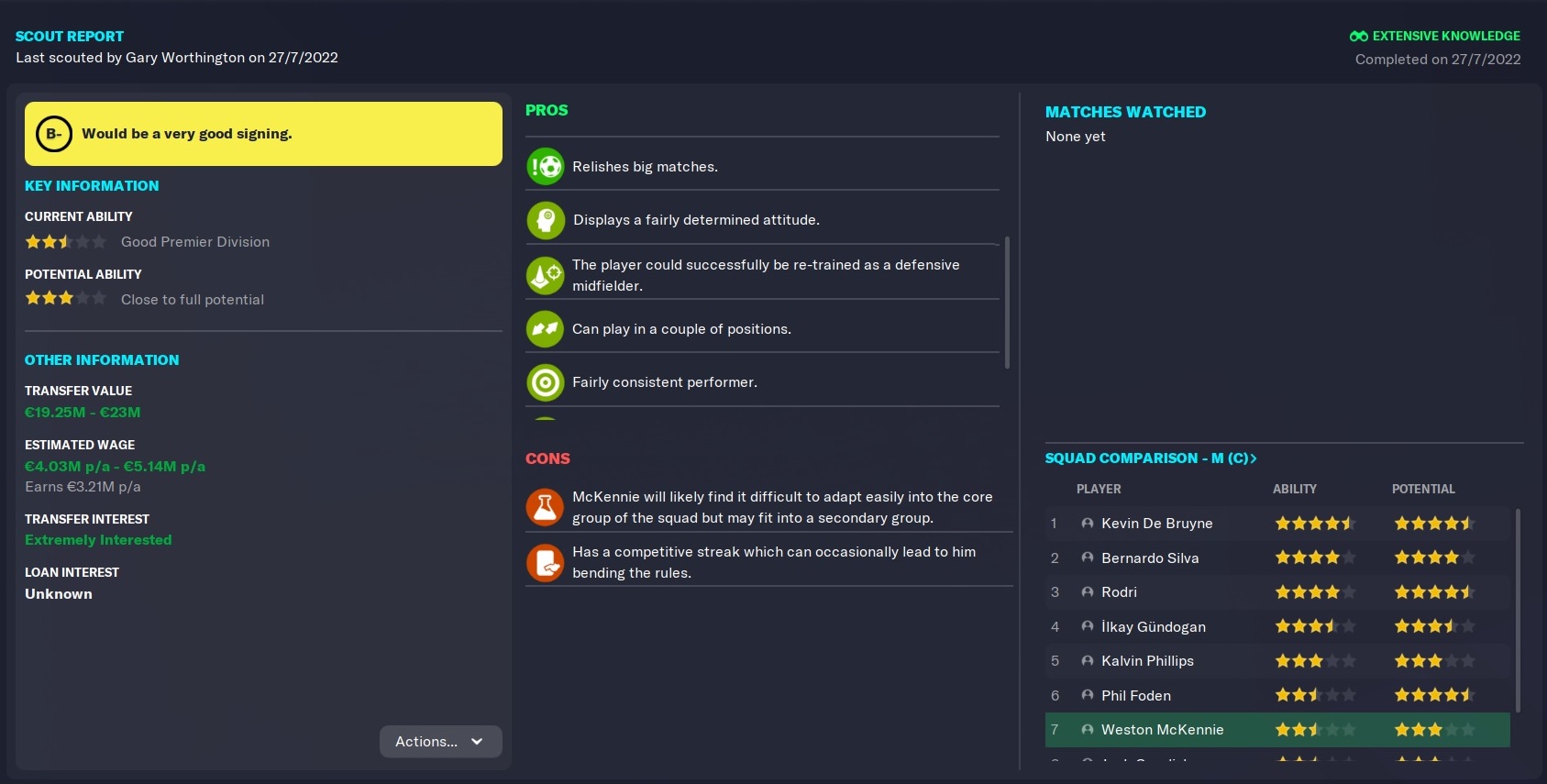
Task: Click the B- grade circle badge
Action: tap(54, 134)
